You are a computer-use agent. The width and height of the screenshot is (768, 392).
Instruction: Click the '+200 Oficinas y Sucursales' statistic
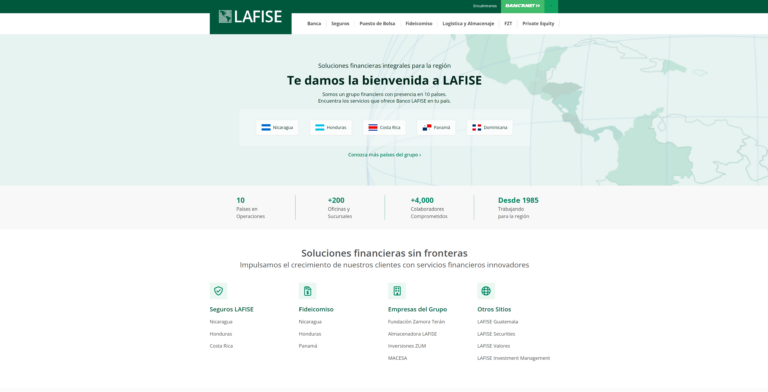pos(340,208)
